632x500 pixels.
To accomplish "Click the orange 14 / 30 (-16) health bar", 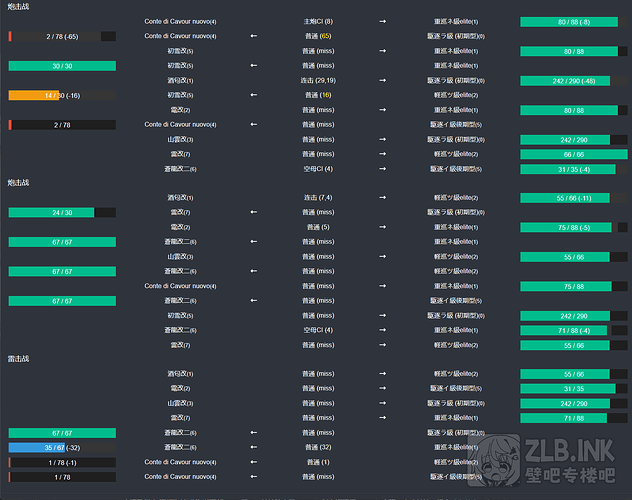I will [x=62, y=95].
